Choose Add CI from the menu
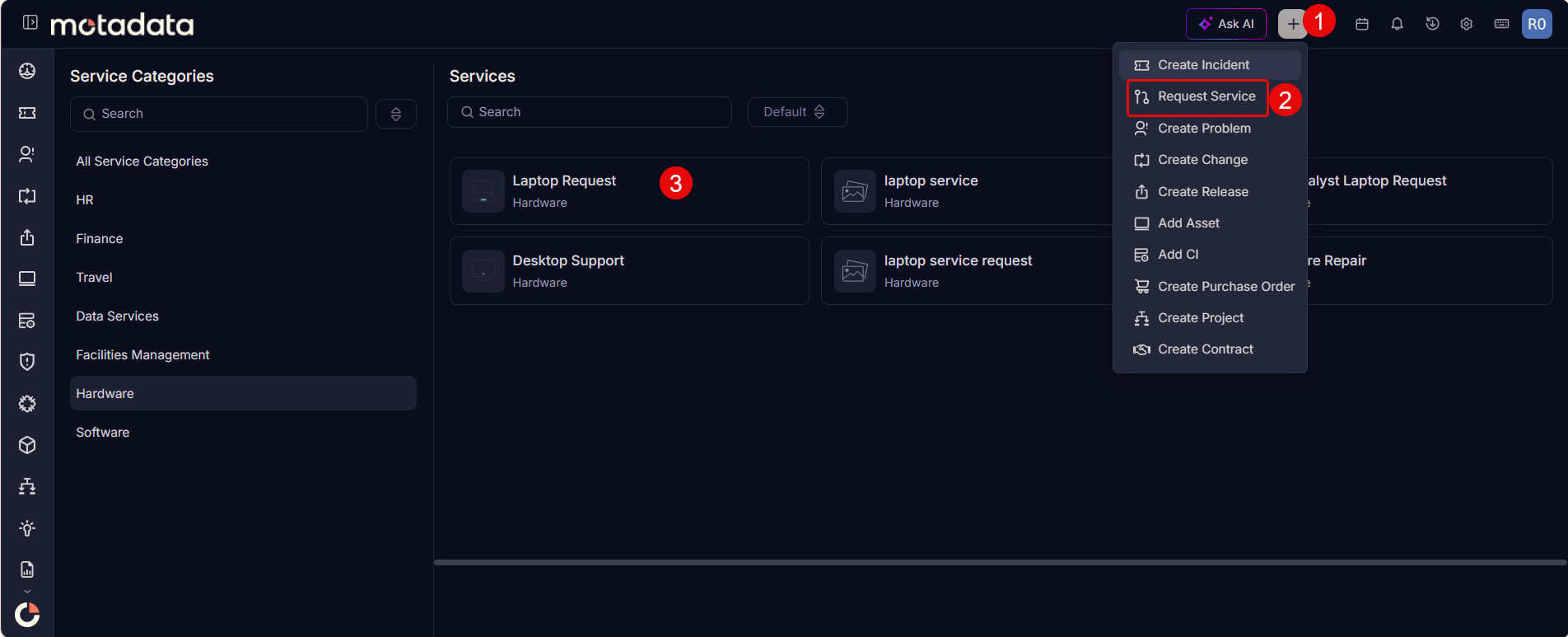The image size is (1568, 637). (1210, 255)
